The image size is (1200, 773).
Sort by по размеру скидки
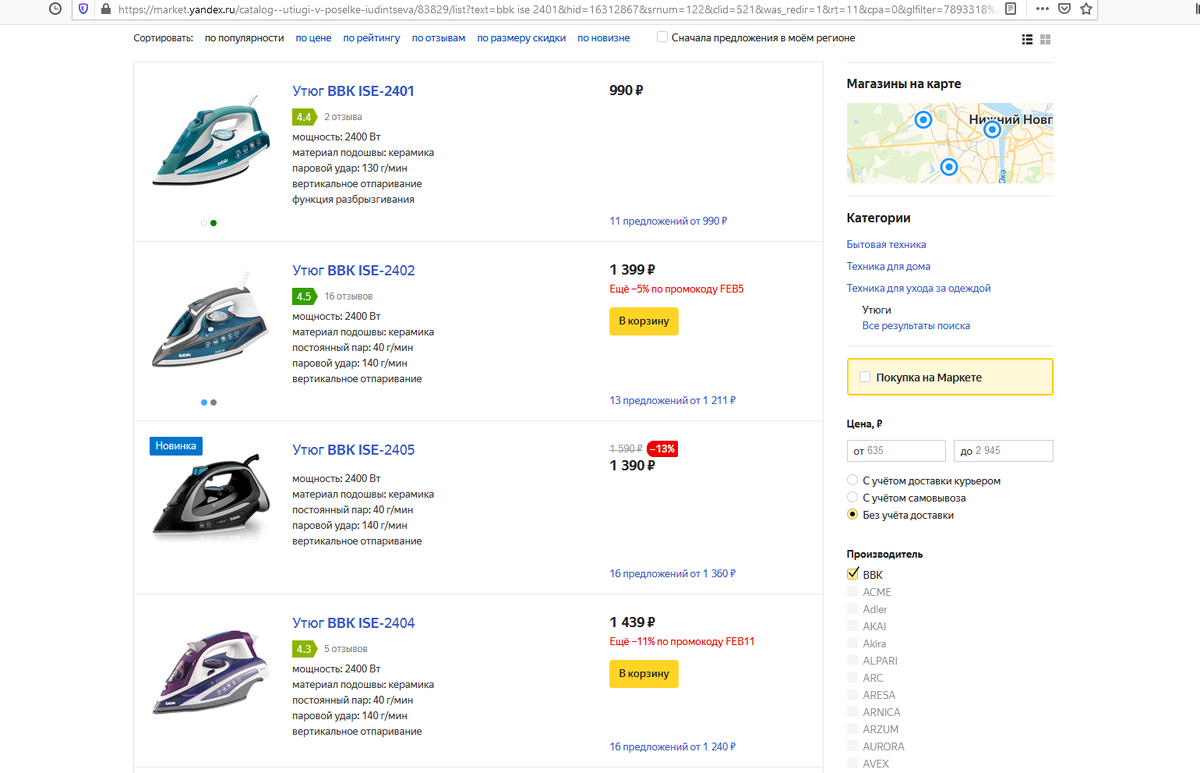point(521,38)
